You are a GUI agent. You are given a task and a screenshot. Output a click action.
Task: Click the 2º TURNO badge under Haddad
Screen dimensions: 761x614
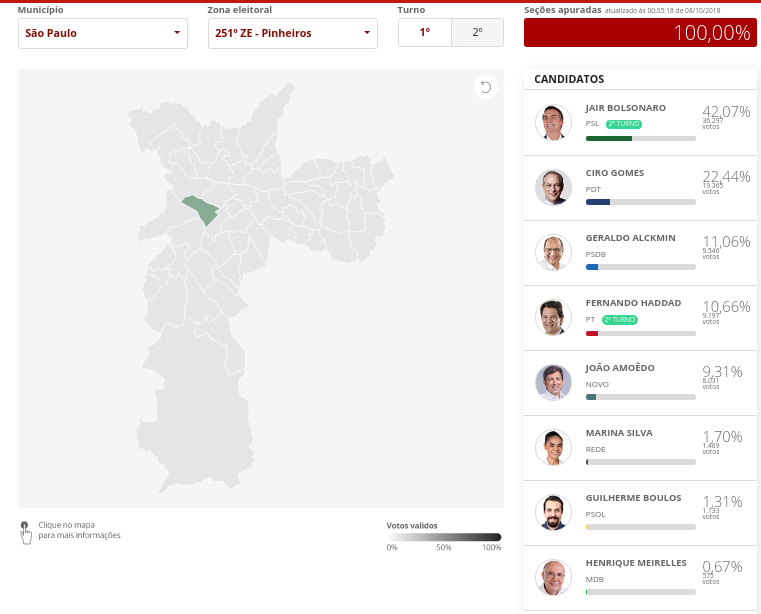pos(620,319)
